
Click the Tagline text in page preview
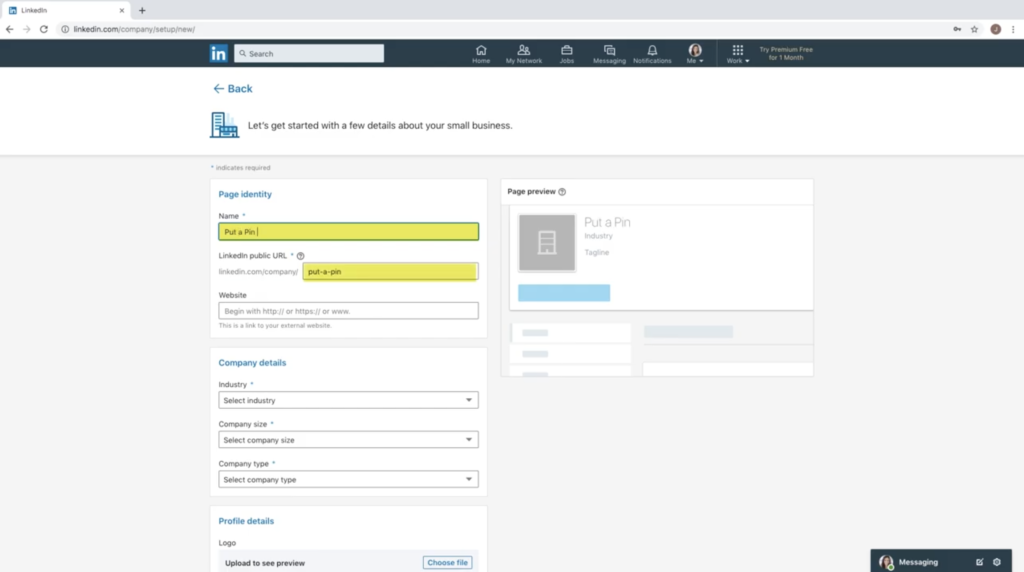point(597,253)
